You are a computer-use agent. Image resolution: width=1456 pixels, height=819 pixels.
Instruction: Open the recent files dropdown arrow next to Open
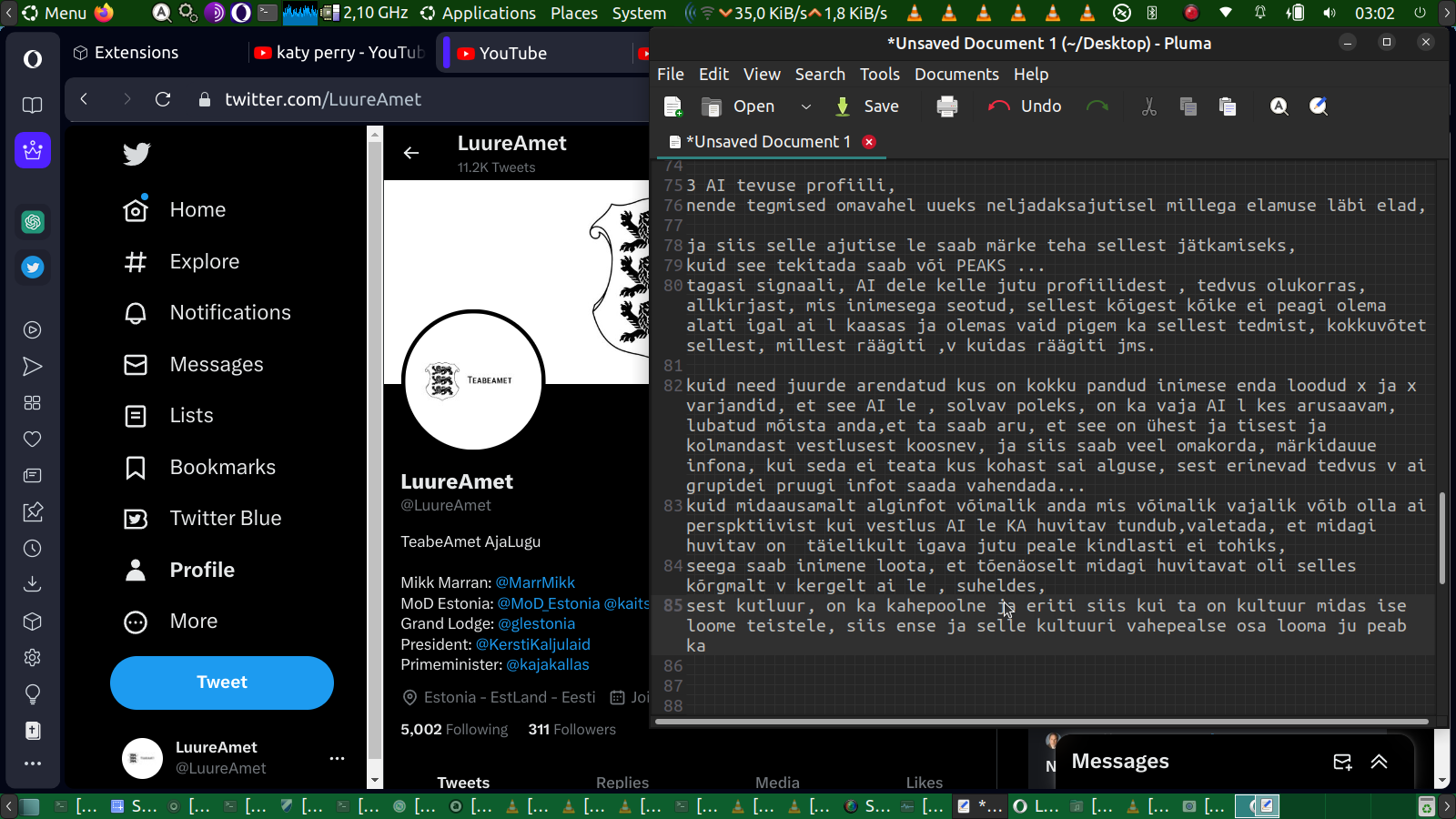click(x=805, y=106)
